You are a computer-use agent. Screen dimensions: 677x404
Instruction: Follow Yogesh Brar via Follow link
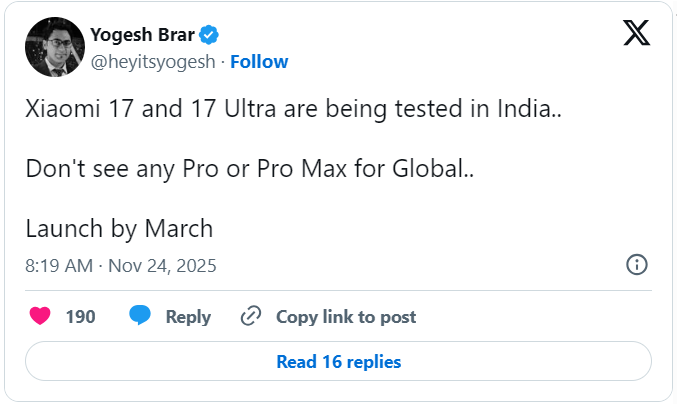click(x=259, y=61)
